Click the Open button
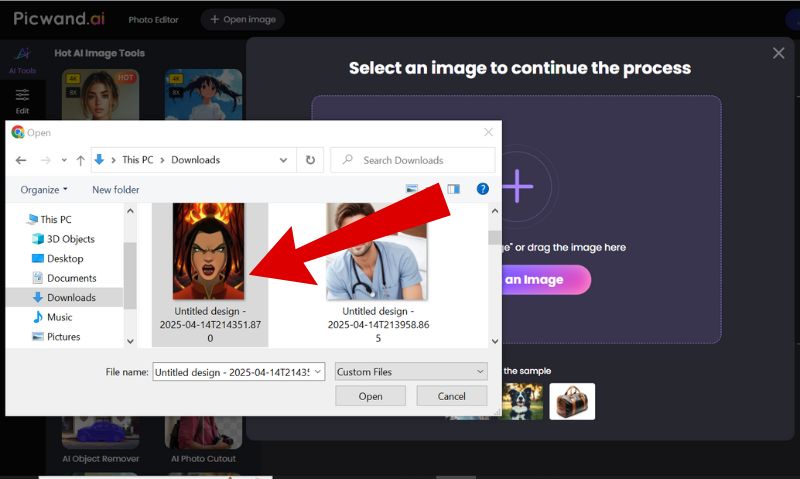 (x=370, y=396)
